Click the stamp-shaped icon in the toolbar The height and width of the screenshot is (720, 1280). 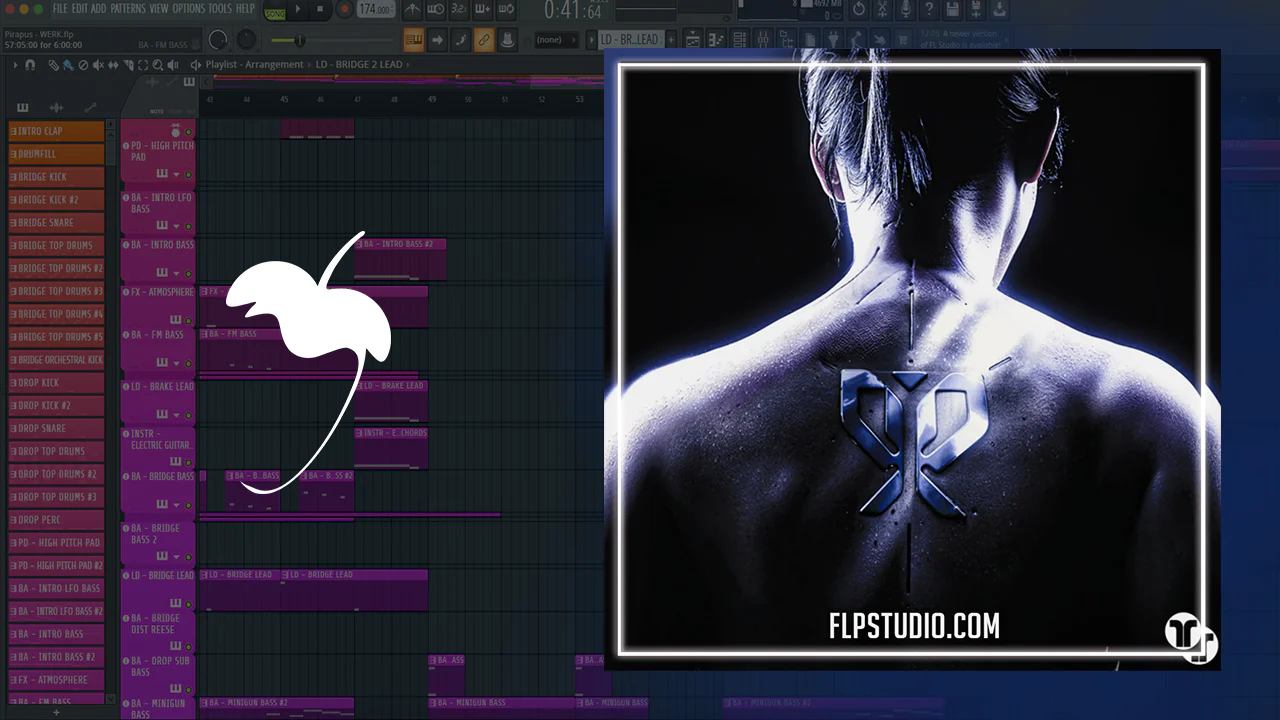508,40
